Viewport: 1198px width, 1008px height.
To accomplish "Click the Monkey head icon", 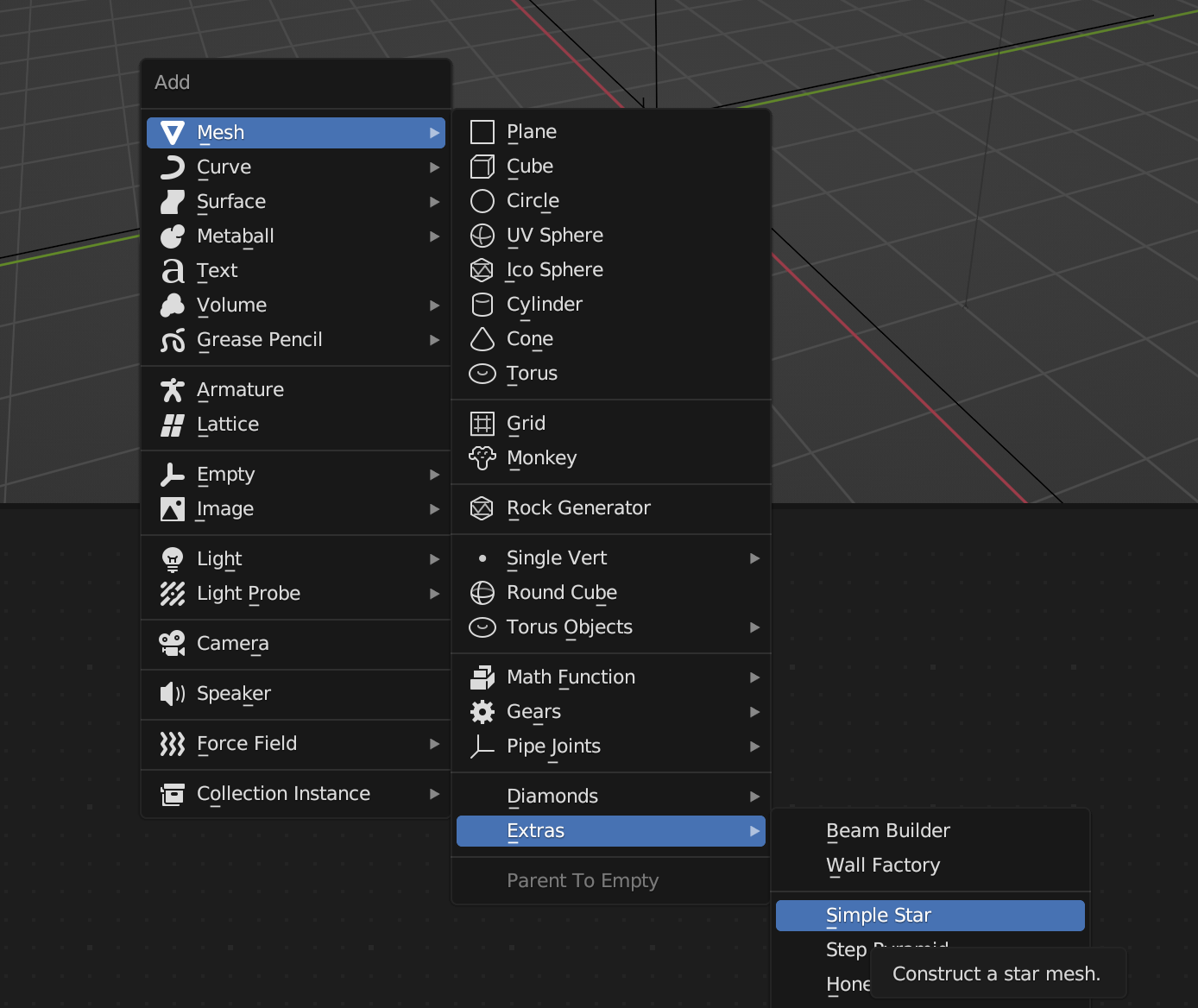I will [482, 458].
